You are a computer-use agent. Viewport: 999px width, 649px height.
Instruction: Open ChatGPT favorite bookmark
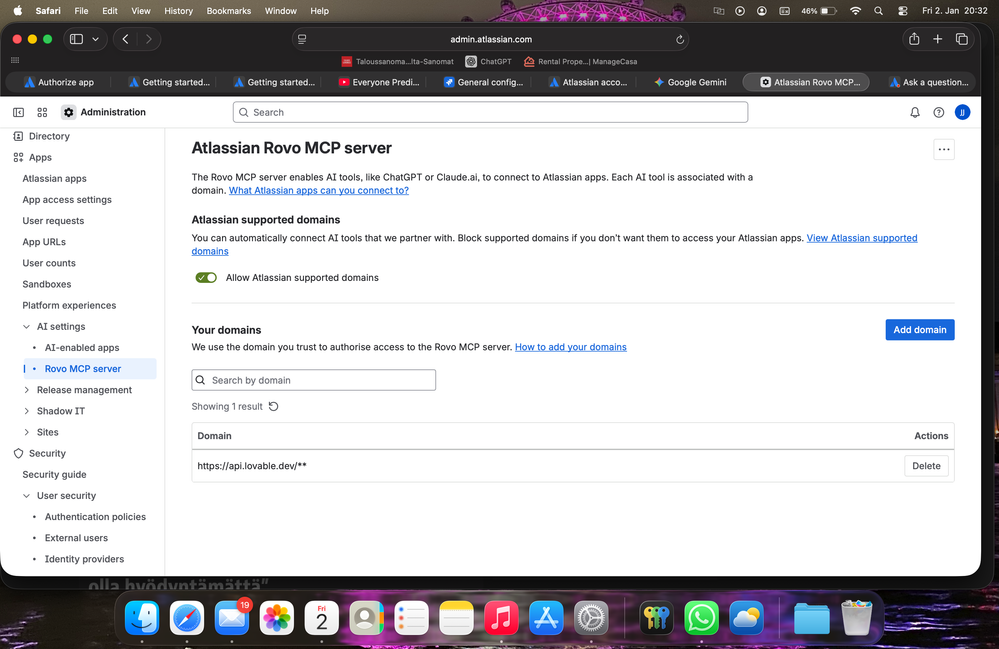coord(488,62)
